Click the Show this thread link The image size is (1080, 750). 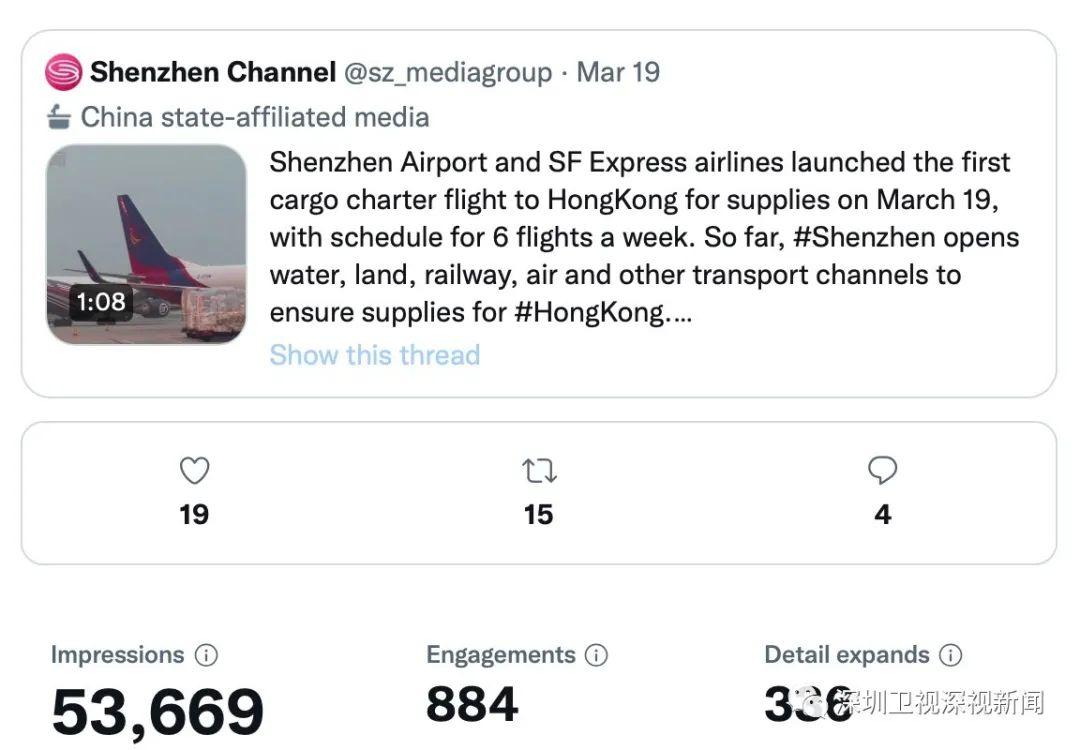[375, 355]
